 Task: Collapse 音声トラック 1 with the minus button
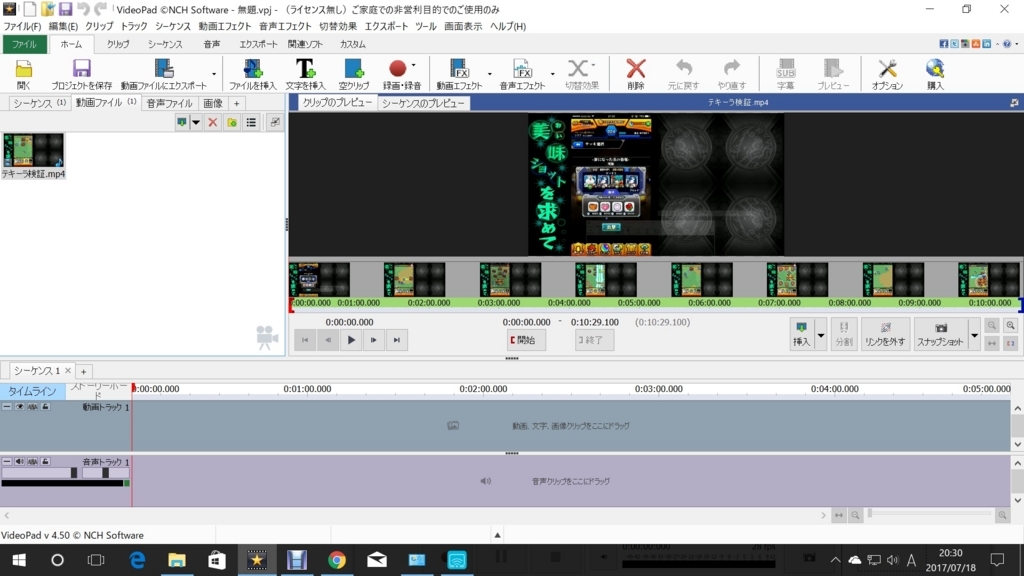tap(7, 462)
